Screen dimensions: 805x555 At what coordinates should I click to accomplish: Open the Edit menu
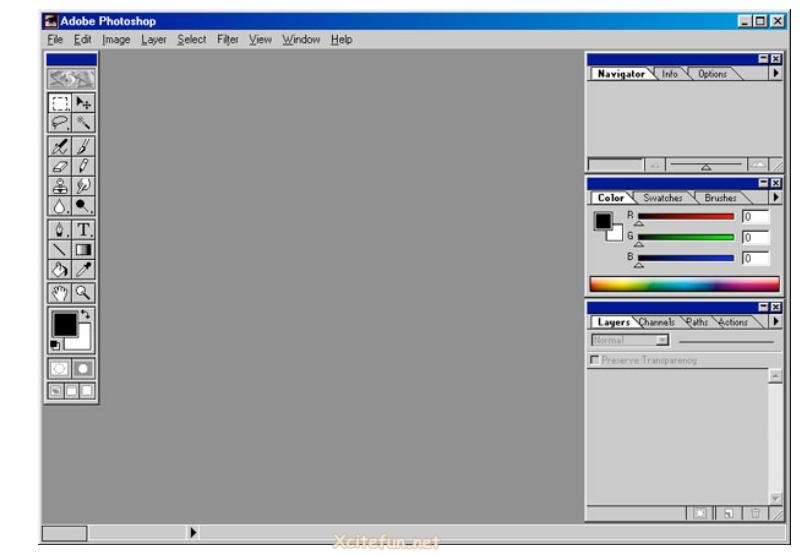pos(82,40)
